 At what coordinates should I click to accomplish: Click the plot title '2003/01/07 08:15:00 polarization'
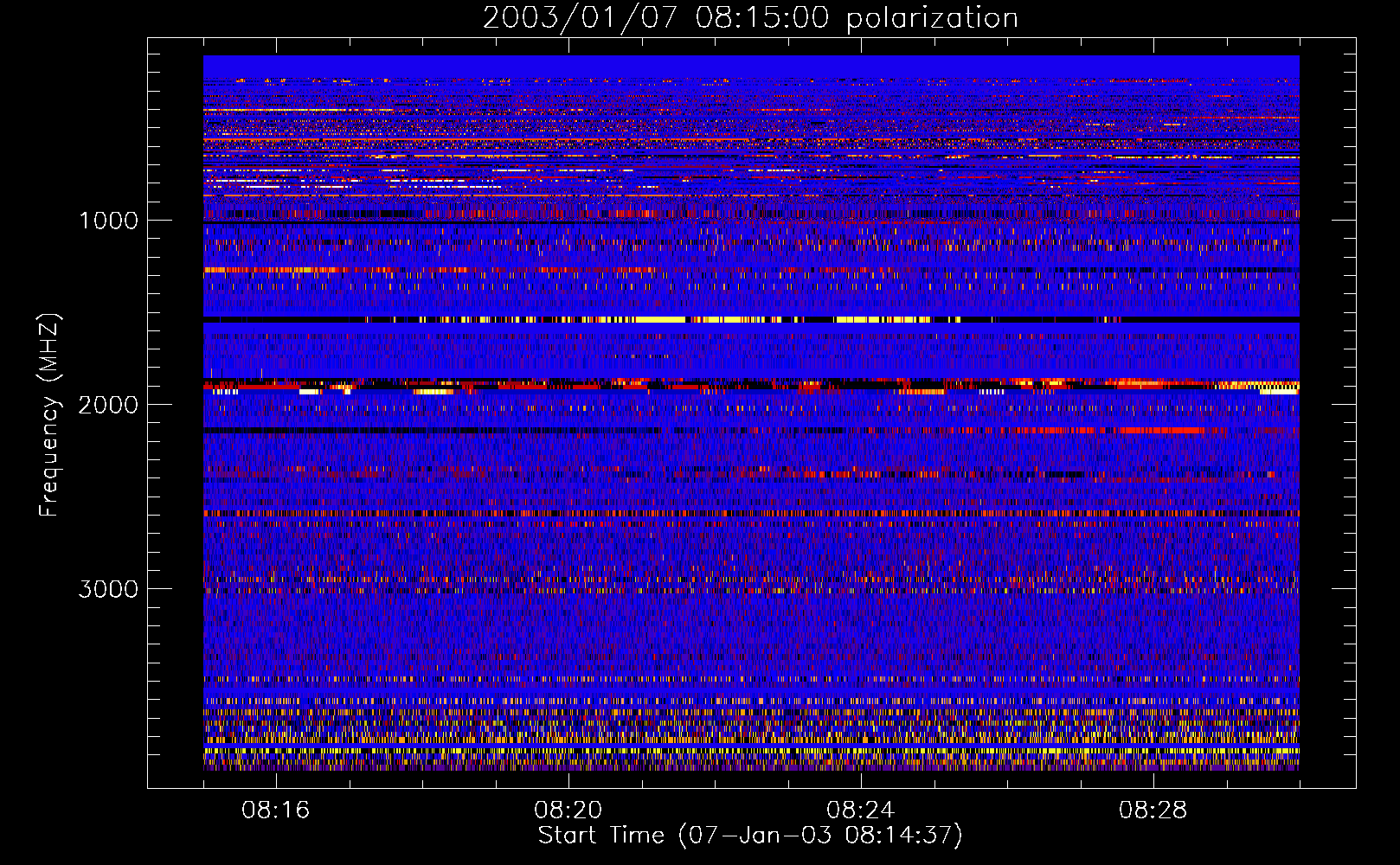(x=750, y=18)
